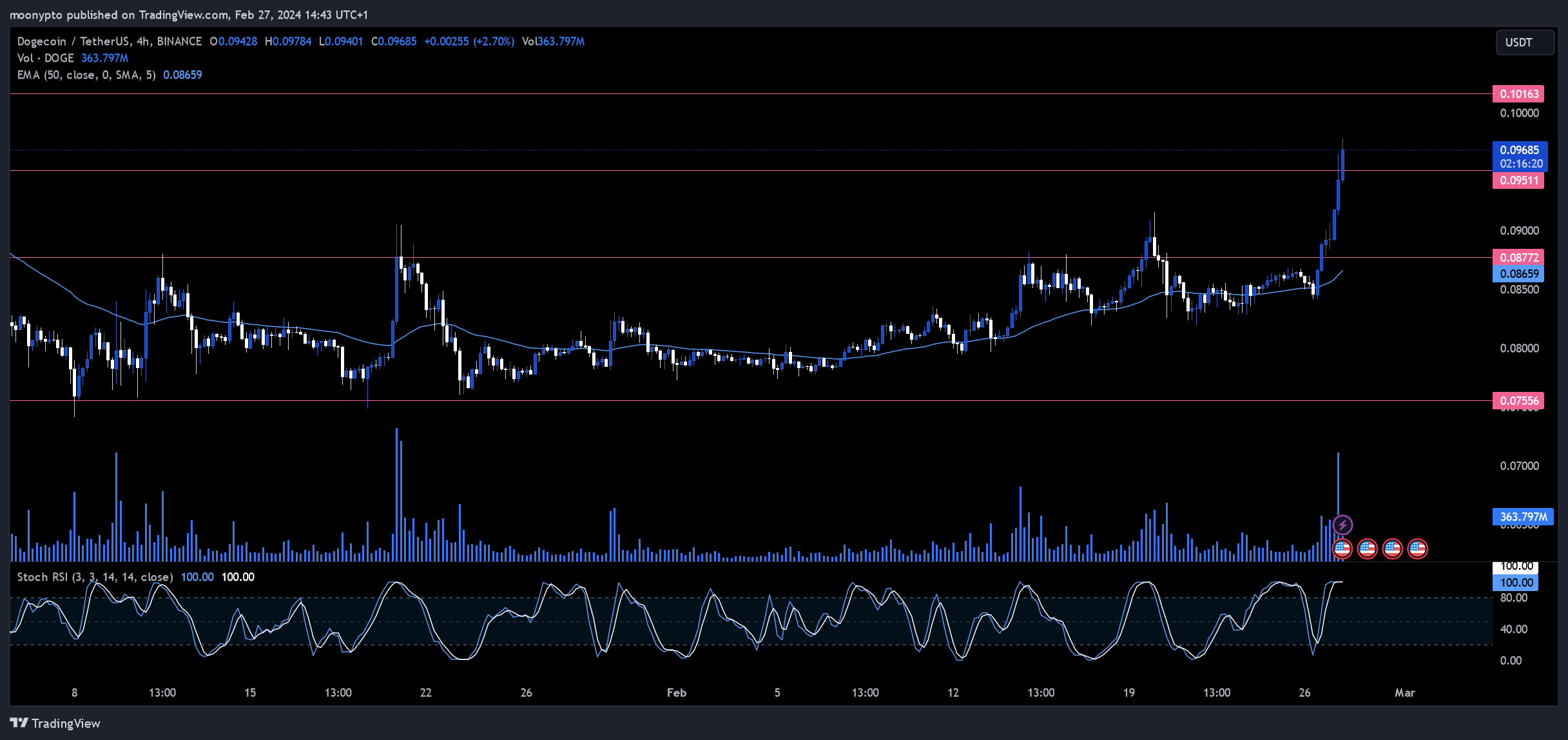Click the 0.10000 price axis label
Viewport: 1568px width, 740px height.
1519,113
